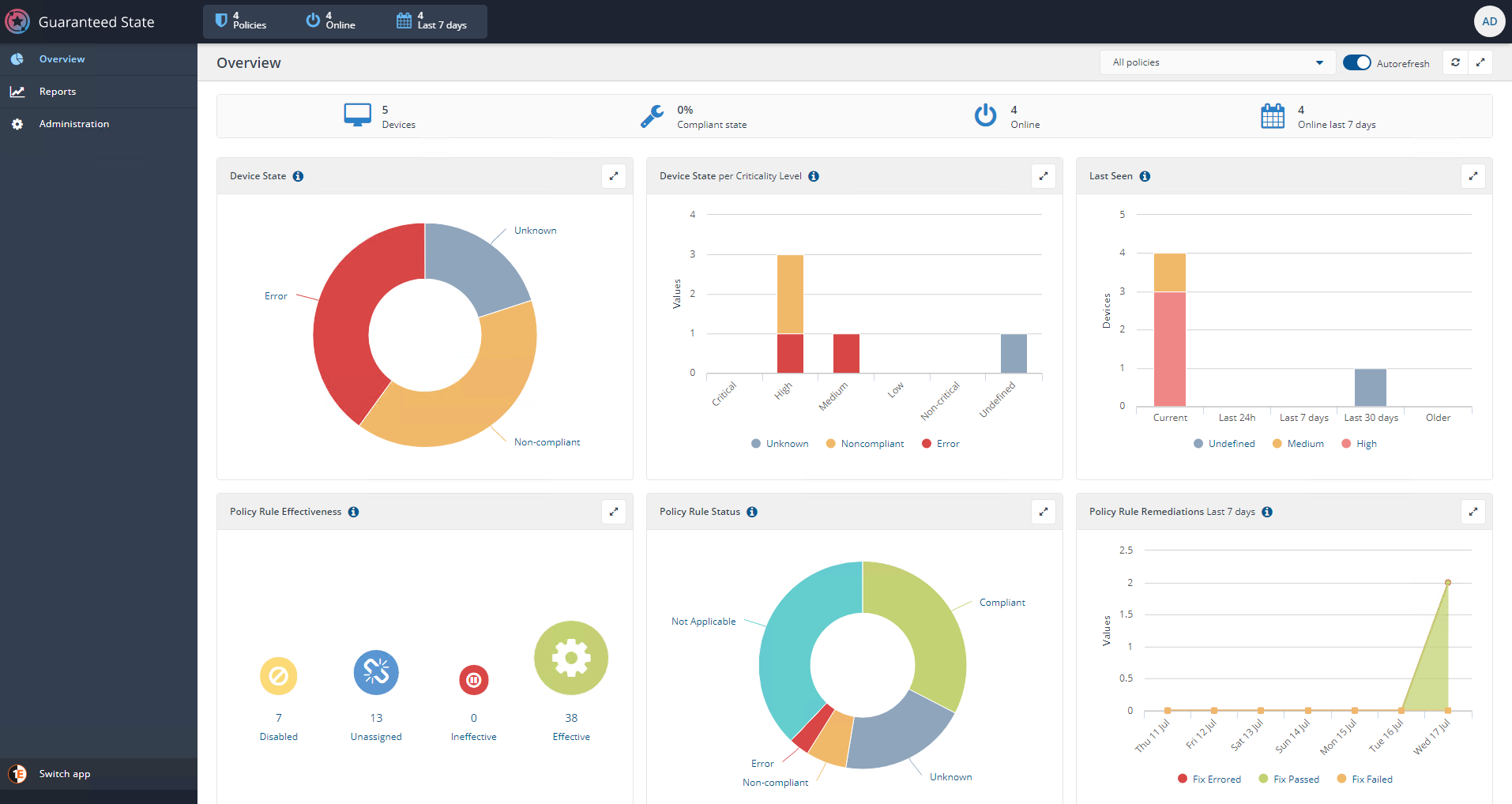
Task: Click the Compliant state wrench icon
Action: [x=652, y=116]
